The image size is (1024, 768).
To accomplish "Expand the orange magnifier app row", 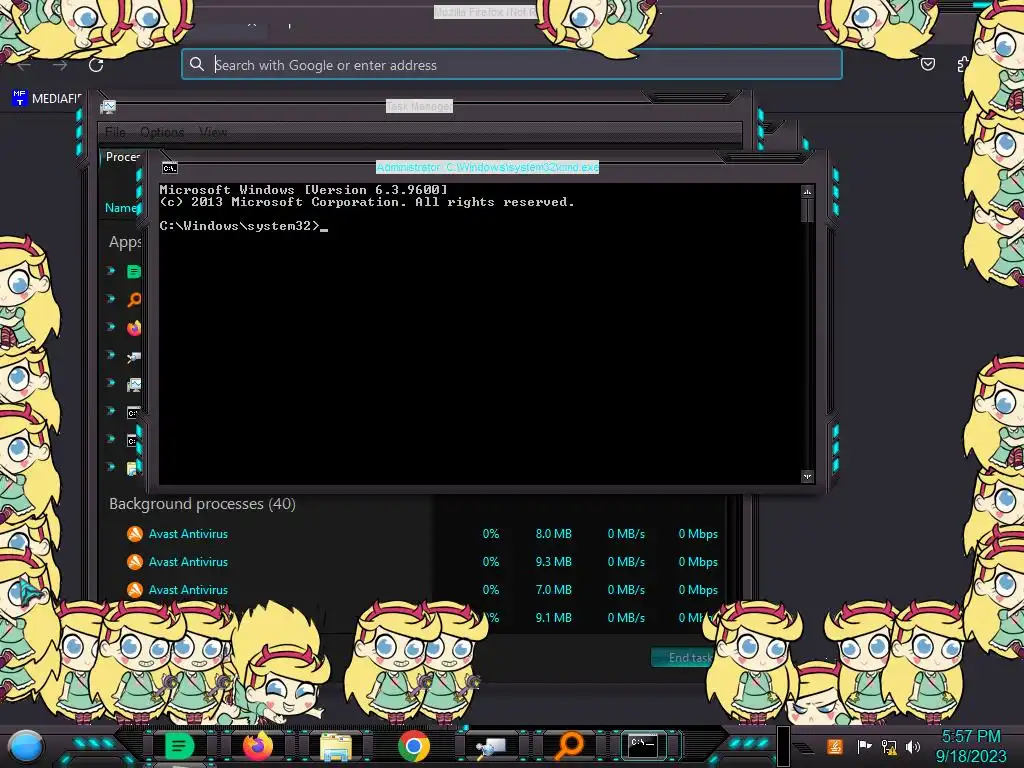I will click(111, 298).
